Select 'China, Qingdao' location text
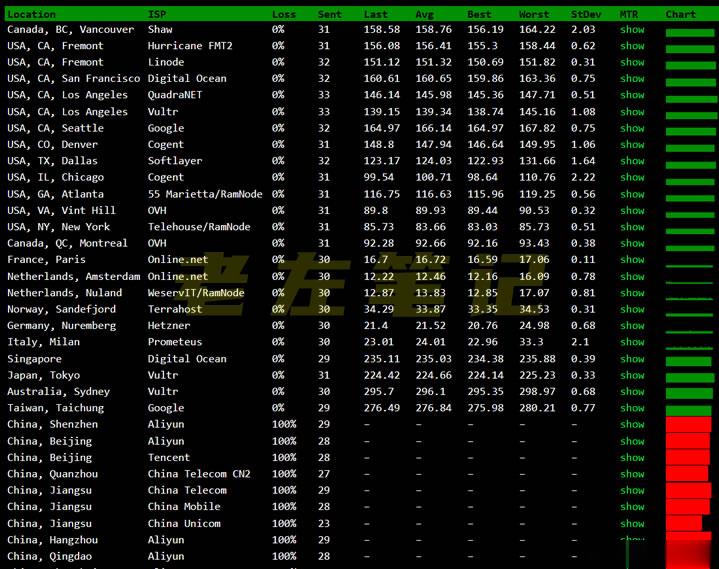This screenshot has height=569, width=719. tap(50, 556)
